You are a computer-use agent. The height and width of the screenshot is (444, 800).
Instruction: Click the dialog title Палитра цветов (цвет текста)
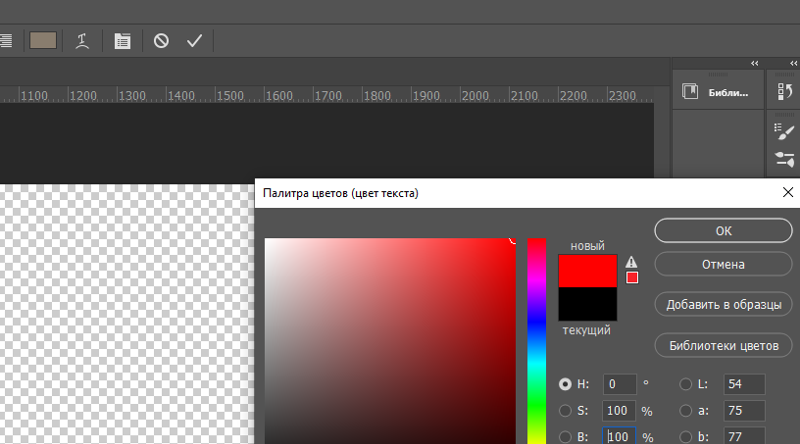[x=340, y=193]
